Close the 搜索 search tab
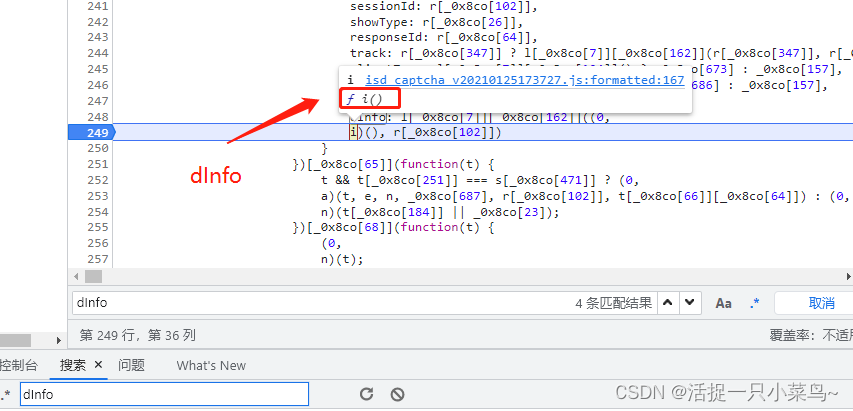Screen dimensions: 853x411 (99, 365)
